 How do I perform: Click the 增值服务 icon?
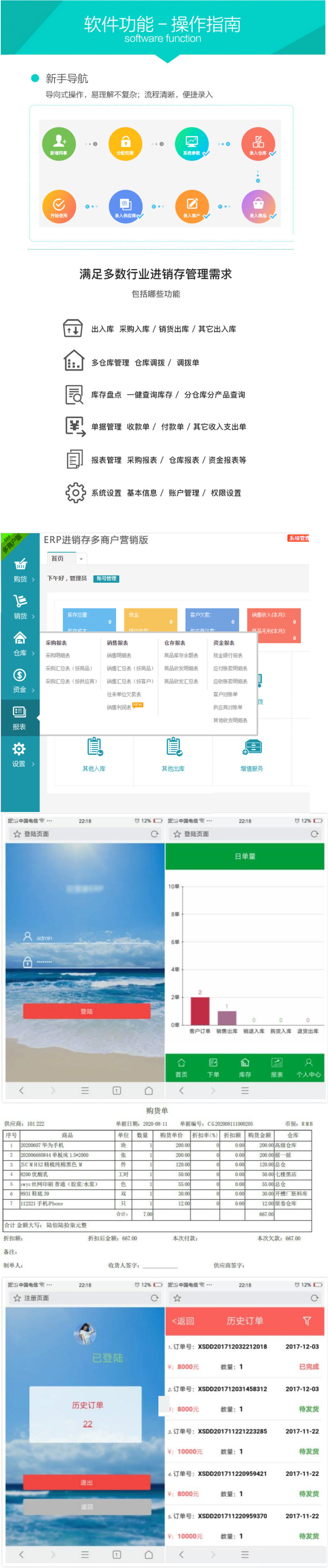252,747
